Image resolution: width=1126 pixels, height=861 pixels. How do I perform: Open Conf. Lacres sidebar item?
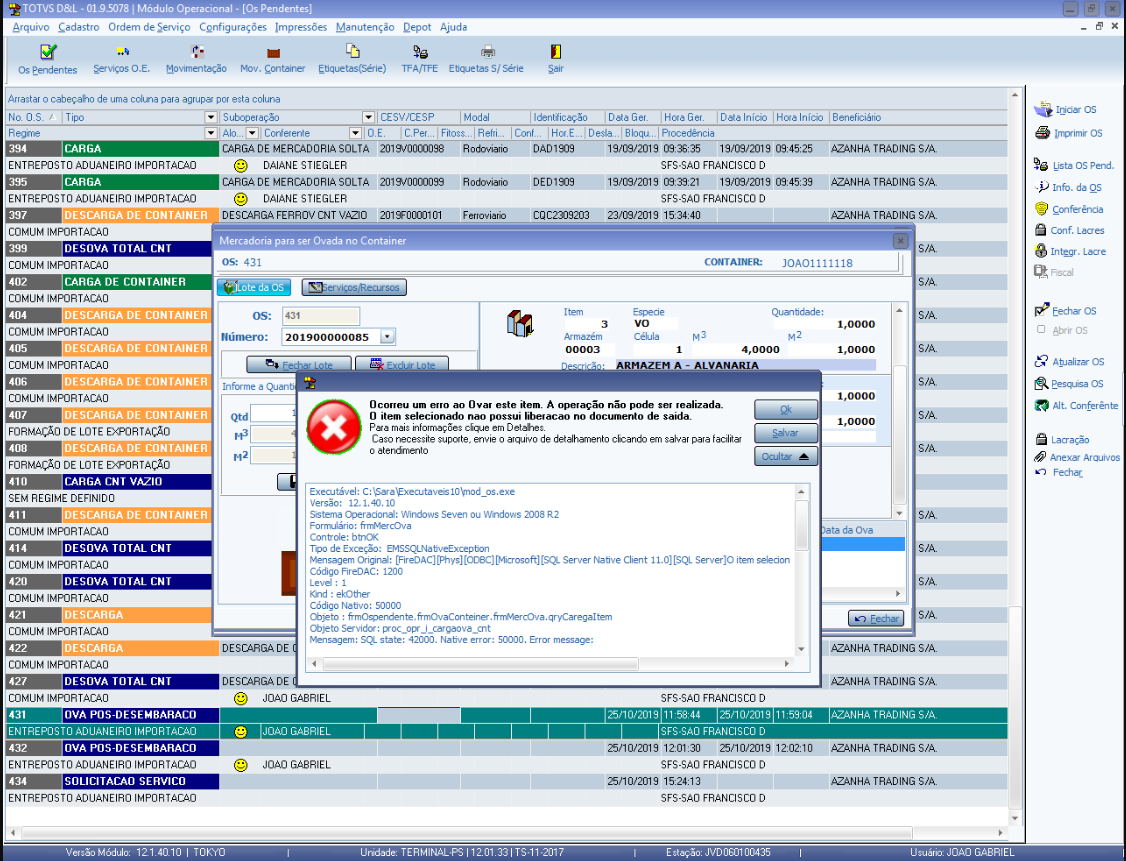coord(1069,230)
